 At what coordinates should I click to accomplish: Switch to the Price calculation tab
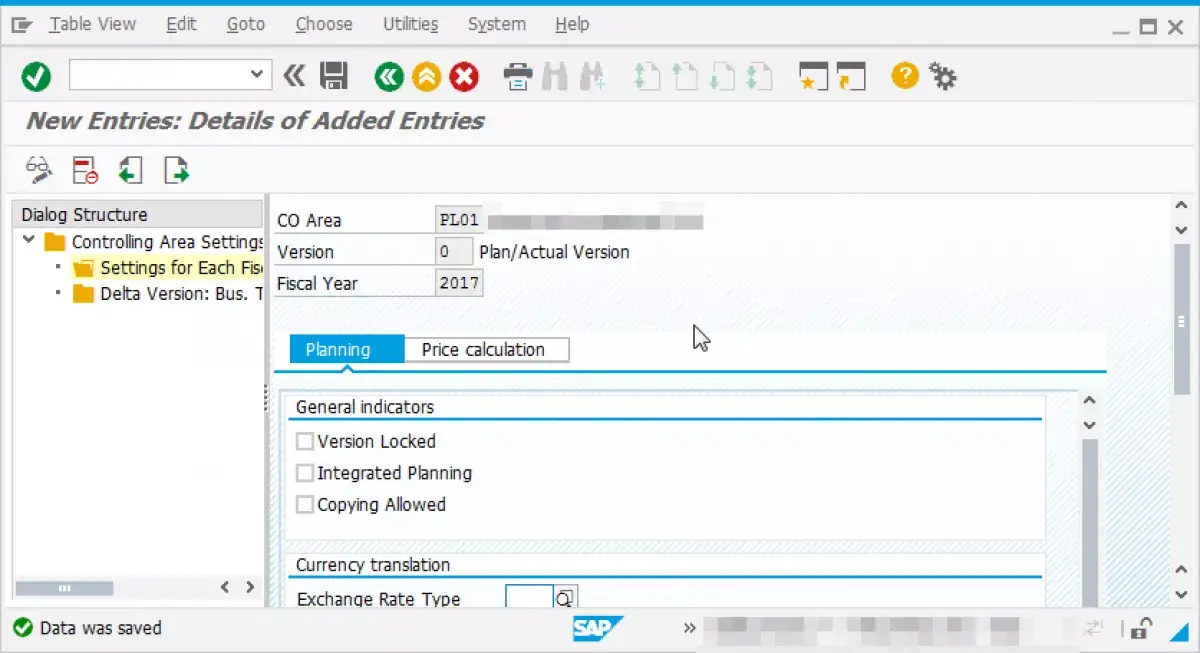[x=487, y=349]
